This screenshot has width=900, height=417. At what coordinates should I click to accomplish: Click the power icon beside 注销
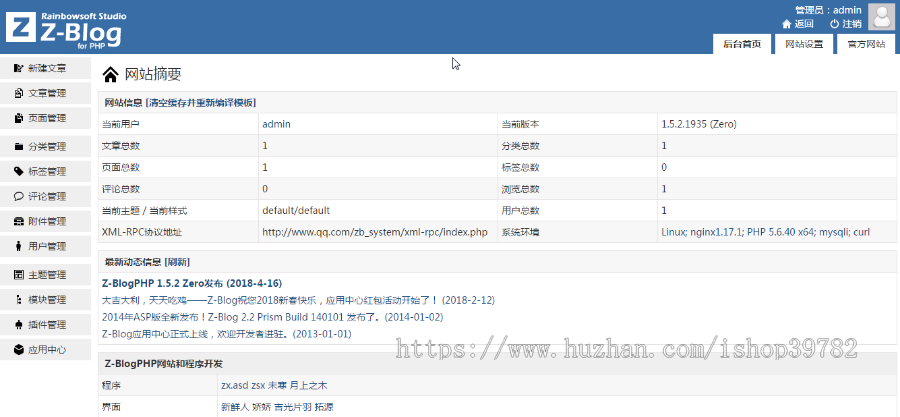[x=835, y=24]
